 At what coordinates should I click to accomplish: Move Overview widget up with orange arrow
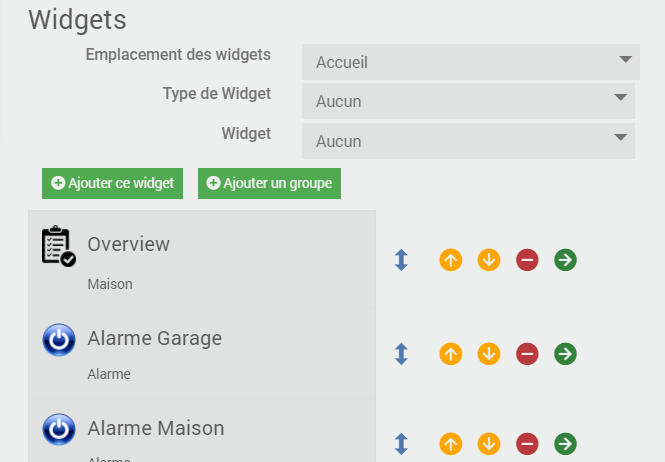(451, 260)
